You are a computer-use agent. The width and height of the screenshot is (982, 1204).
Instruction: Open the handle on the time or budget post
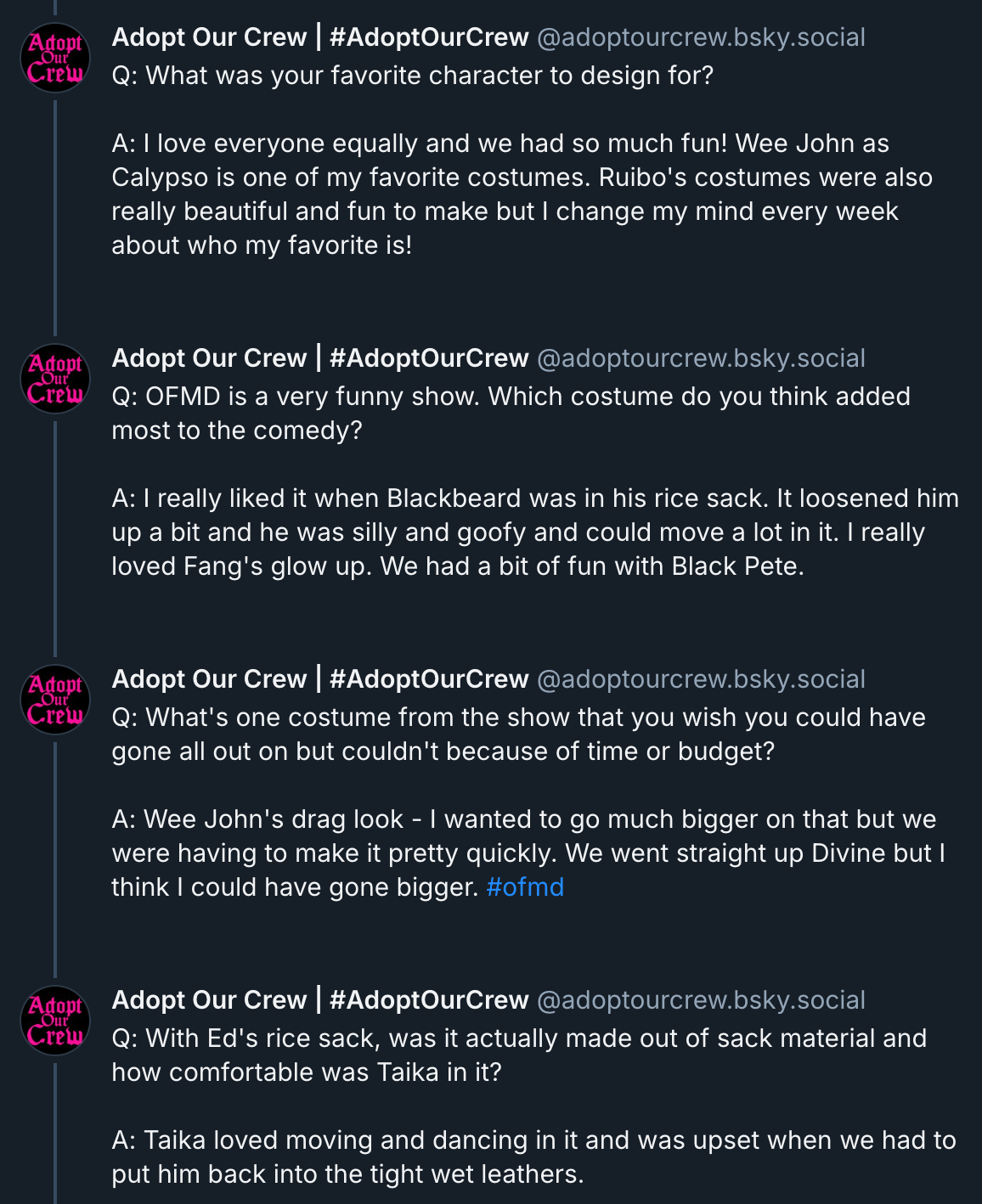tap(701, 679)
